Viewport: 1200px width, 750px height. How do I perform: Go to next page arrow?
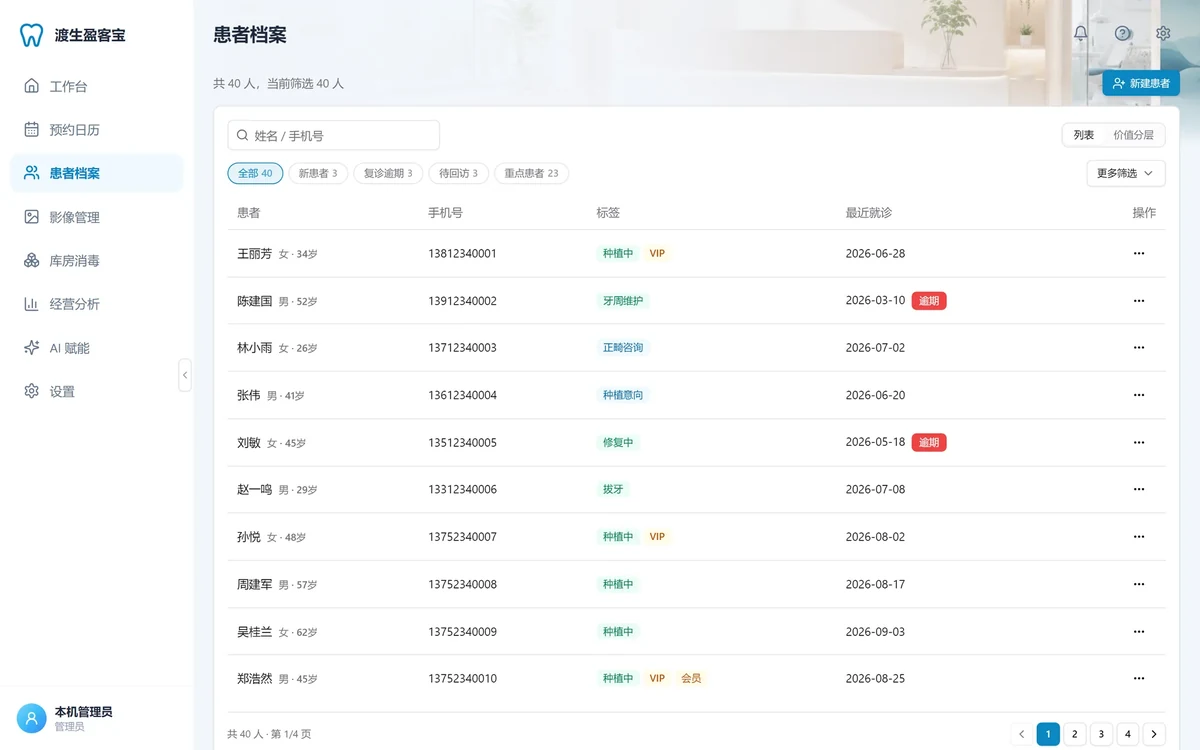point(1154,734)
